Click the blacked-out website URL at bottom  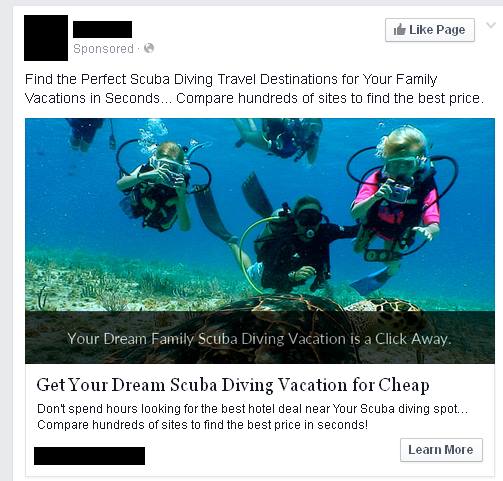(x=89, y=456)
